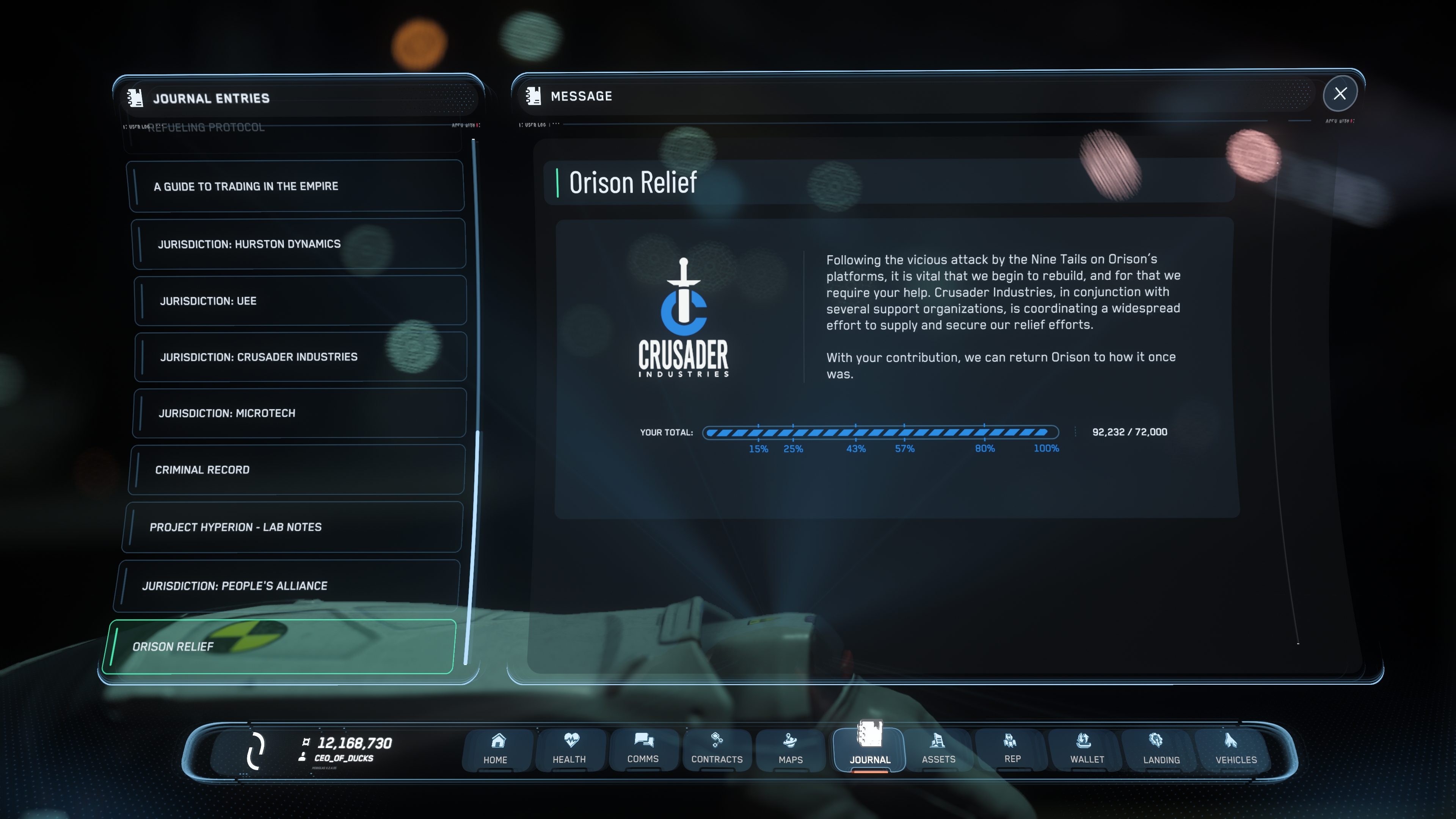Open the Vehicles ship icon
This screenshot has width=1456, height=819.
(1230, 741)
